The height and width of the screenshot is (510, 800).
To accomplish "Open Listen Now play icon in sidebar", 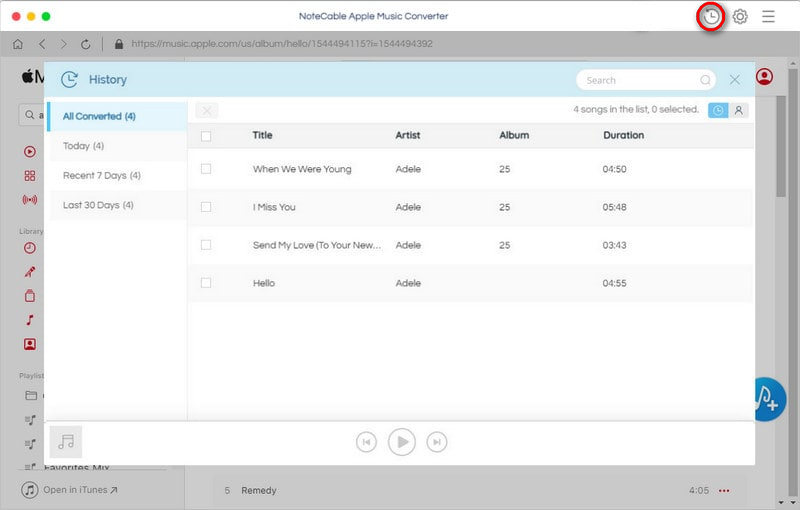I will [30, 151].
